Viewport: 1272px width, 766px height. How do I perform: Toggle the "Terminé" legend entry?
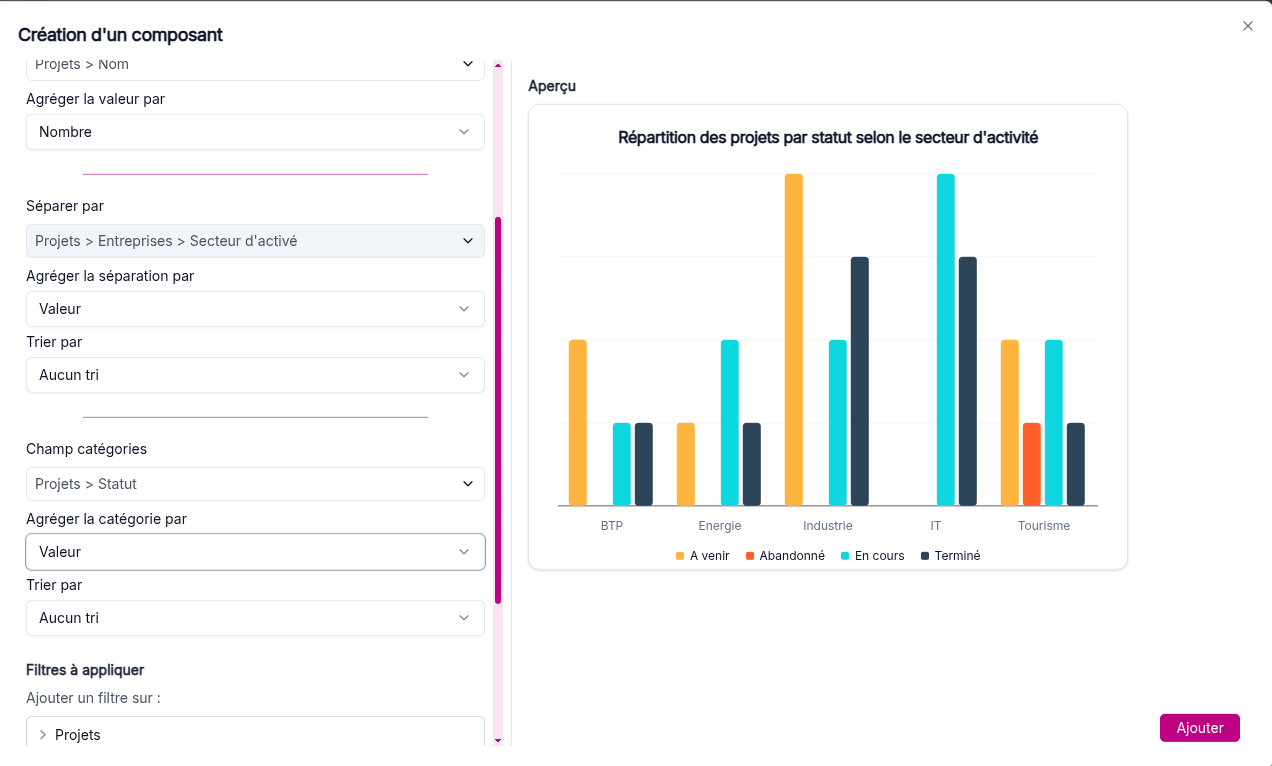958,555
